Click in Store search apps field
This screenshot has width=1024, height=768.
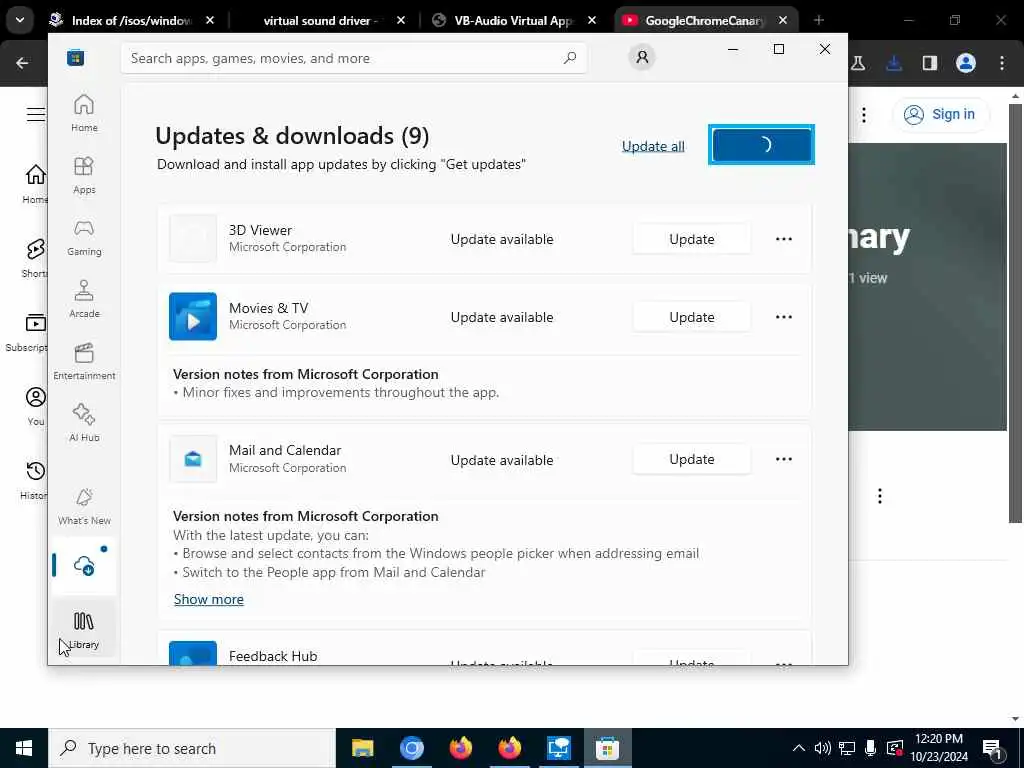tap(354, 58)
